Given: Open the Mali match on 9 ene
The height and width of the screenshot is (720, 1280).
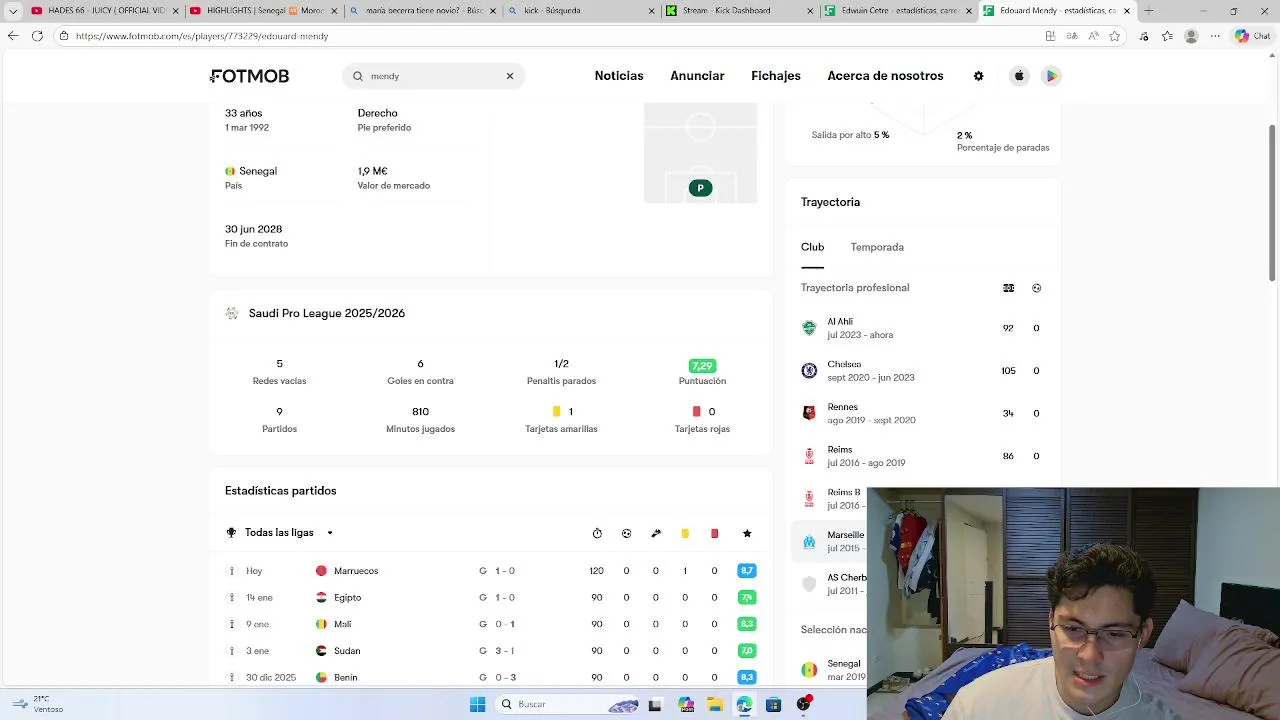Looking at the screenshot, I should point(490,624).
